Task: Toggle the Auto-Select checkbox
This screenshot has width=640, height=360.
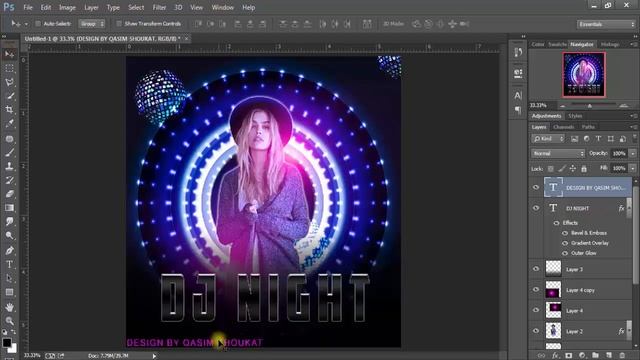Action: pyautogui.click(x=38, y=24)
